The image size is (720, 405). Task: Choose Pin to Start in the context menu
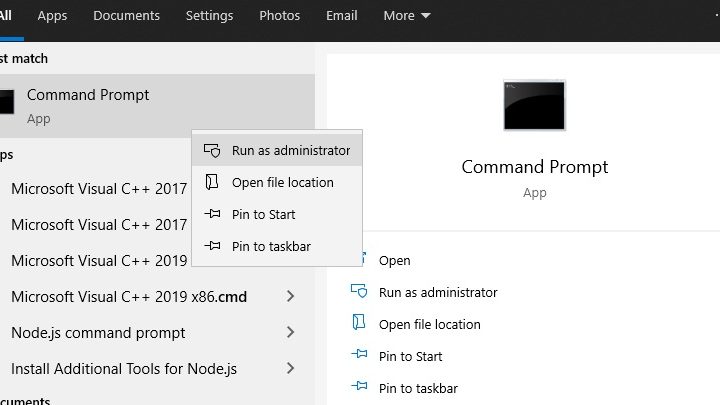coord(277,214)
